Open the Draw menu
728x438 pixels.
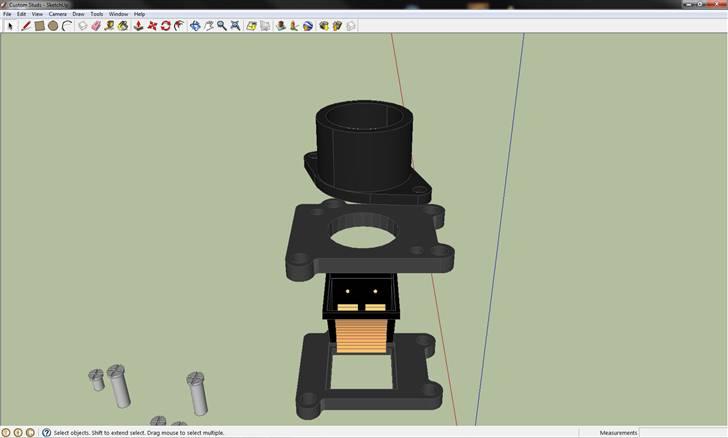[78, 15]
